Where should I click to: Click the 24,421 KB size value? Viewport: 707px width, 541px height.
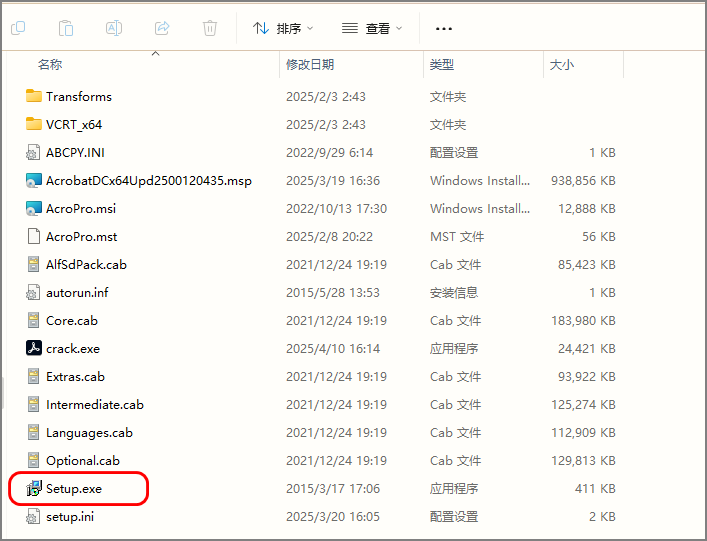click(587, 348)
